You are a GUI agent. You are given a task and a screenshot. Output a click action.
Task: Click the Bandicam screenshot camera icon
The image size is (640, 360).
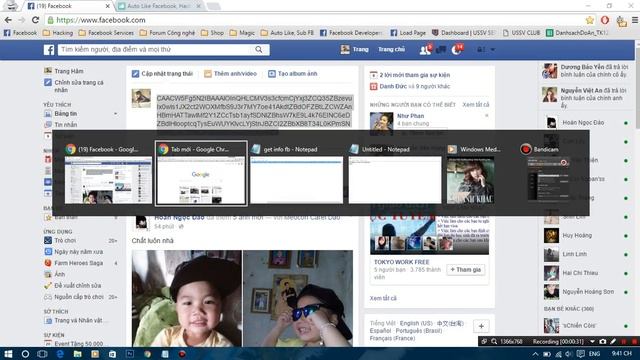[603, 341]
